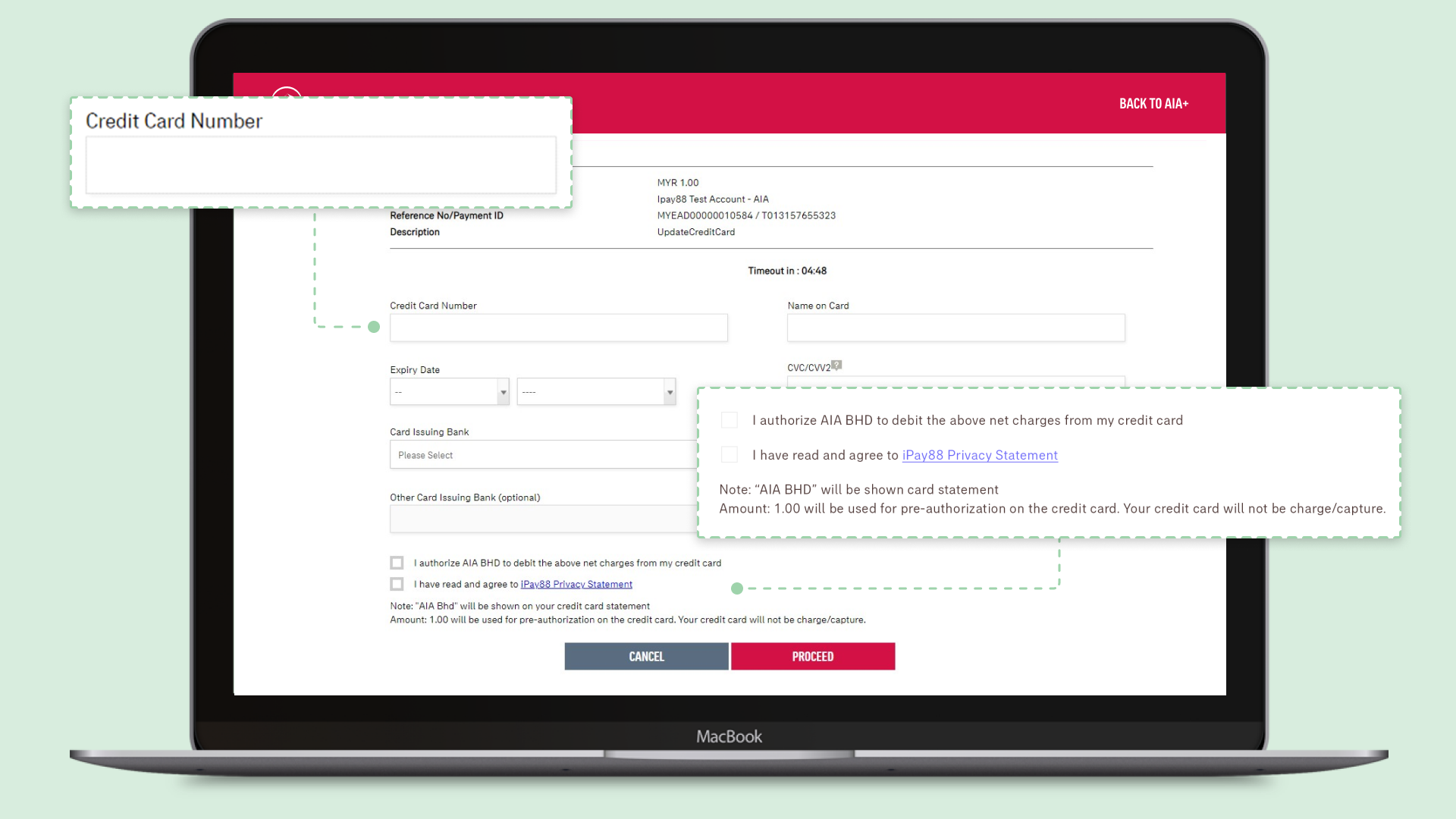Click the CVC/CVV2 info icon
Viewport: 1456px width, 819px height.
(x=838, y=365)
